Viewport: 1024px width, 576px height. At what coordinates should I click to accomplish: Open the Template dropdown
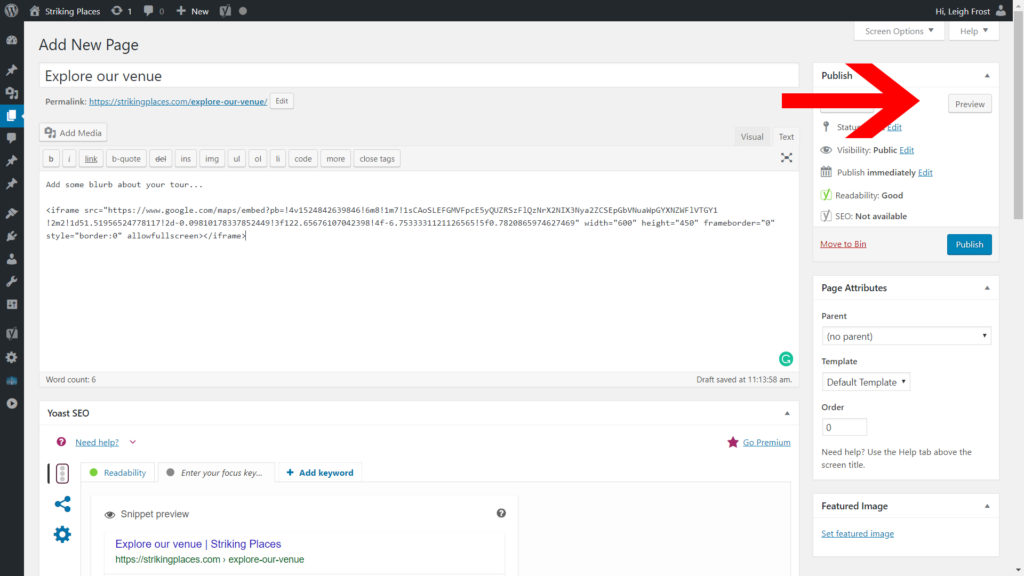(x=866, y=382)
